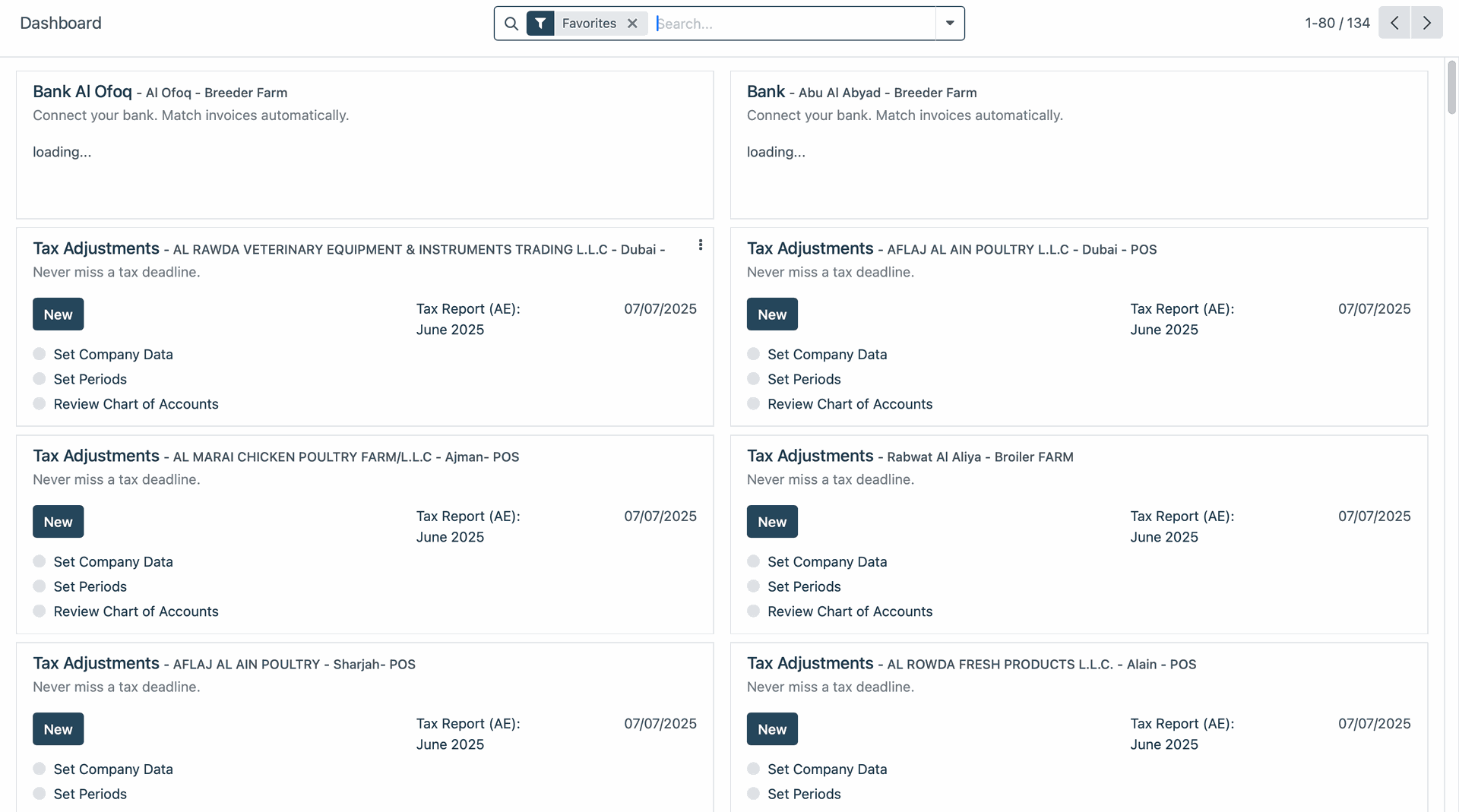The width and height of the screenshot is (1459, 812).
Task: Click the 1-80 / 134 pager counter
Action: pyautogui.click(x=1337, y=23)
